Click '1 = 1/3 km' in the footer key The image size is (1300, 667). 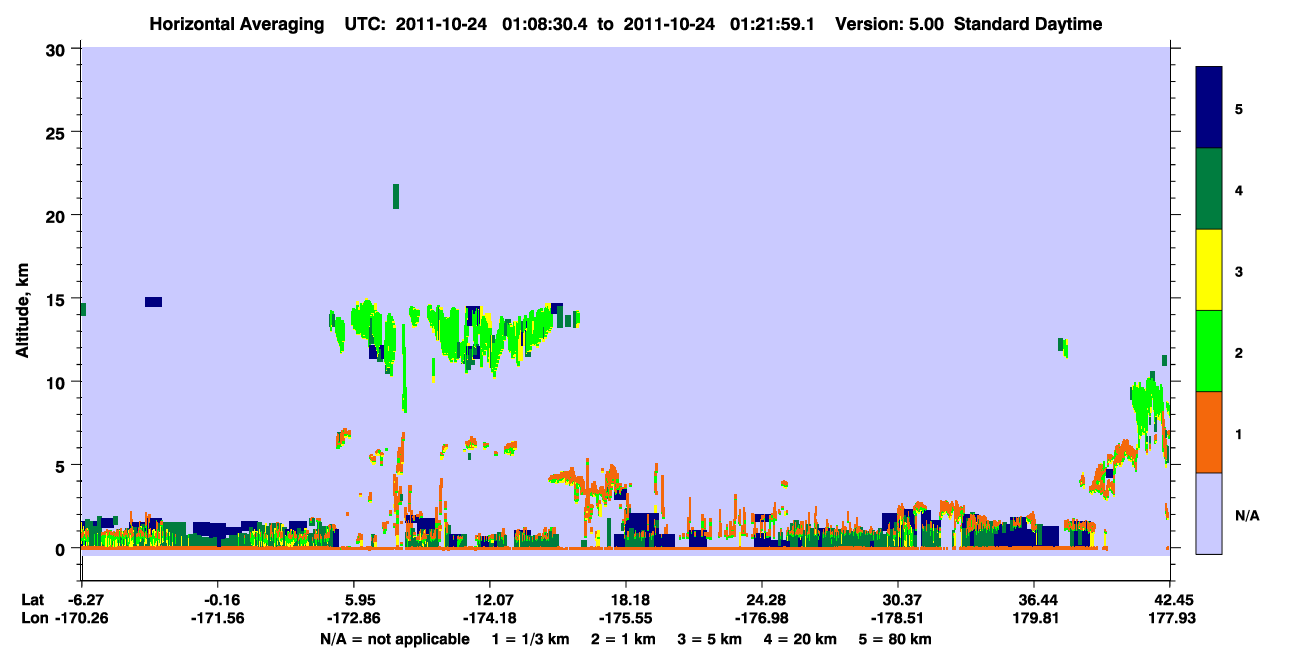coord(531,639)
